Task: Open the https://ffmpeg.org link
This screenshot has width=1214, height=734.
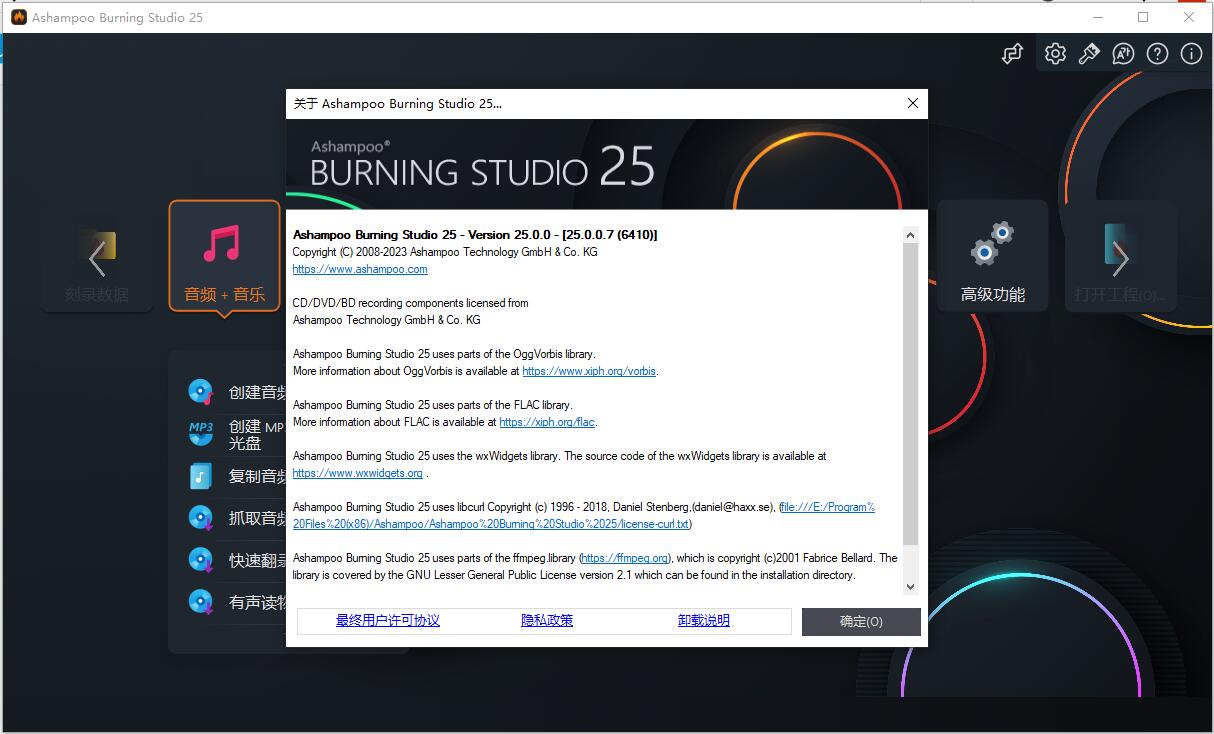Action: point(625,558)
